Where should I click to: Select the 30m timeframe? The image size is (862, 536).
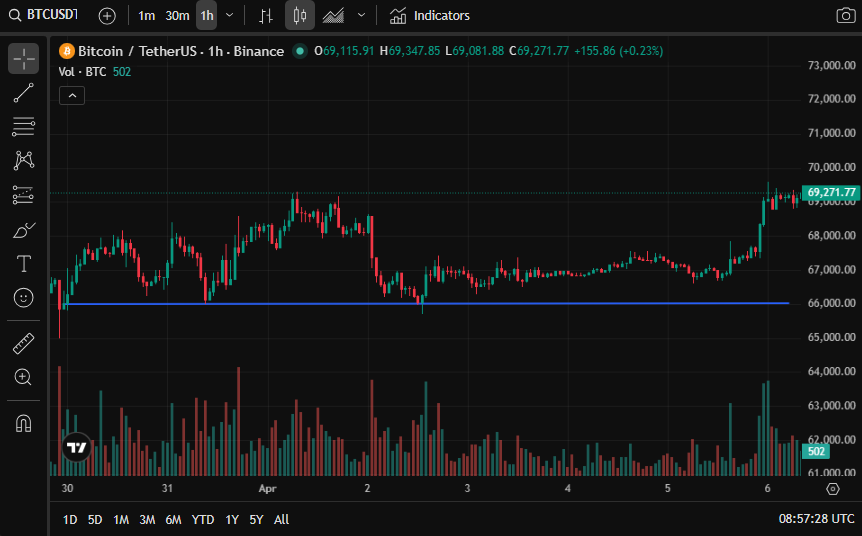pos(177,16)
